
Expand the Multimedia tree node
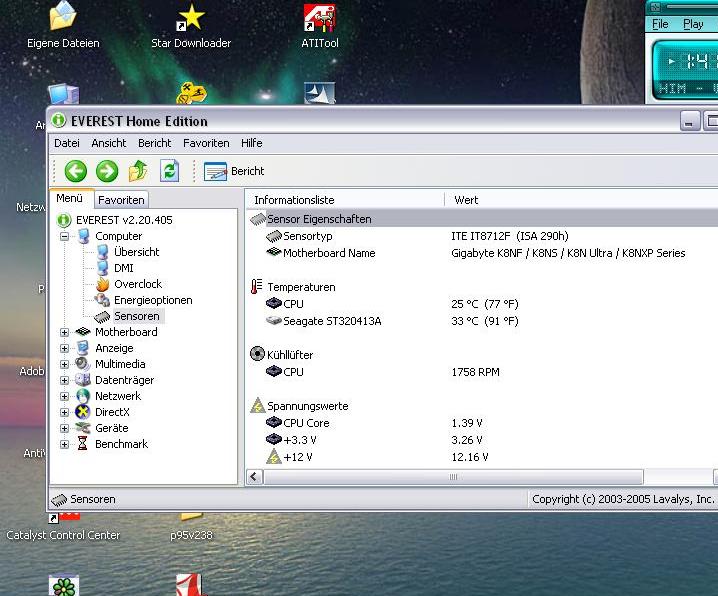point(65,364)
